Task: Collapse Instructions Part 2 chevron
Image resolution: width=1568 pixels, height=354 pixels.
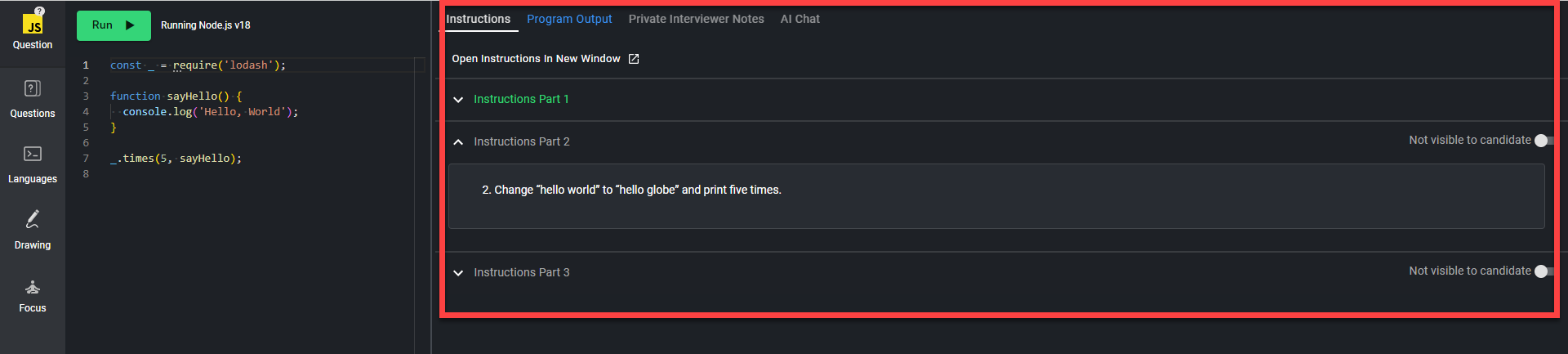Action: [458, 142]
